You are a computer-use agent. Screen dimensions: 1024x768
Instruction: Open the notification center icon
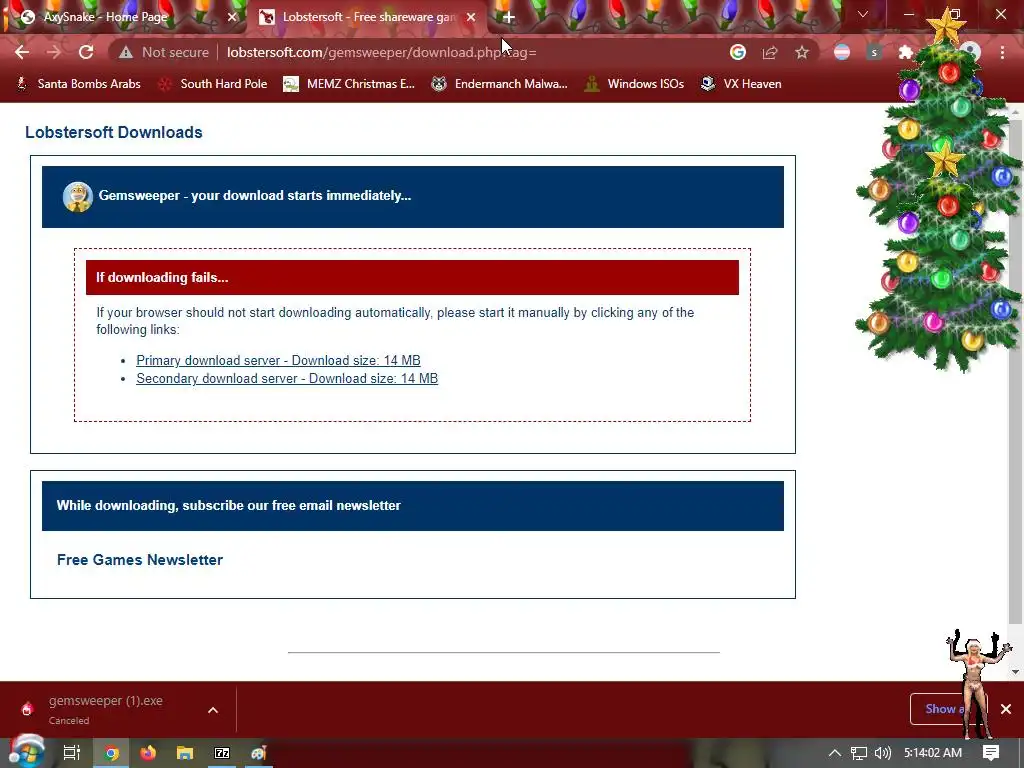991,753
